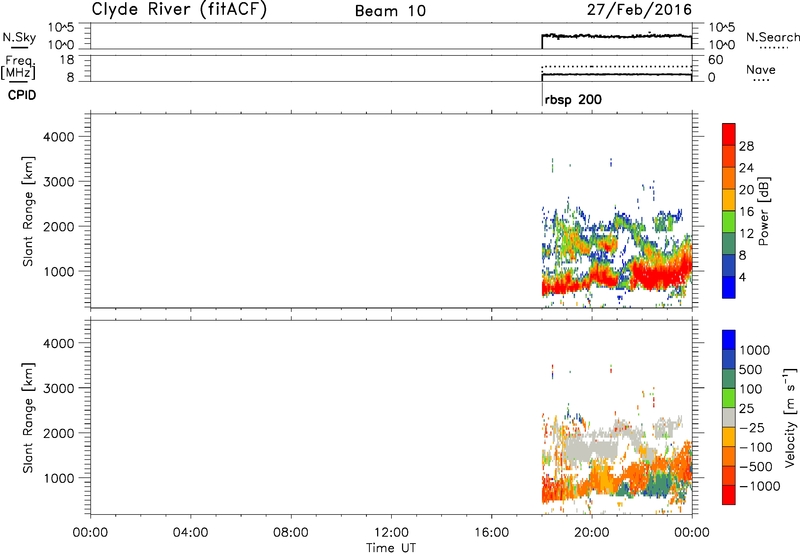Click the velocity panel 'Slant Range [km]' label
This screenshot has height=554, width=800.
tap(28, 418)
